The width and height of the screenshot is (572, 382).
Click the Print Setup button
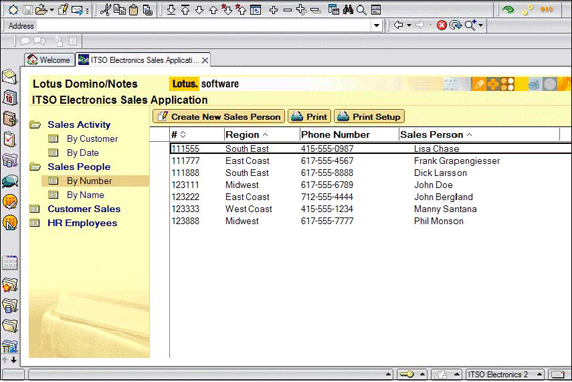(x=369, y=117)
